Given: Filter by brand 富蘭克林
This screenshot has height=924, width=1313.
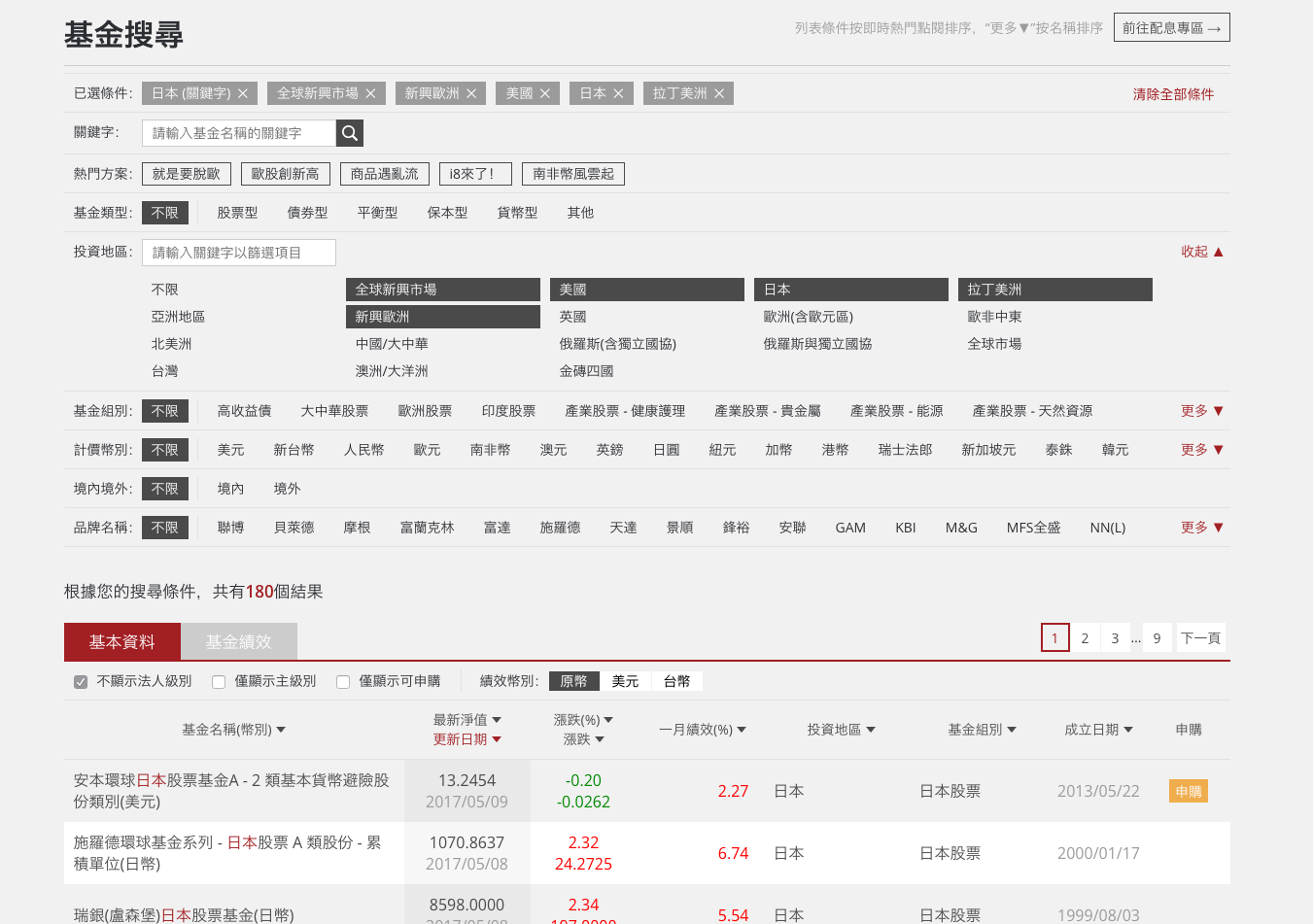Looking at the screenshot, I should [x=427, y=528].
